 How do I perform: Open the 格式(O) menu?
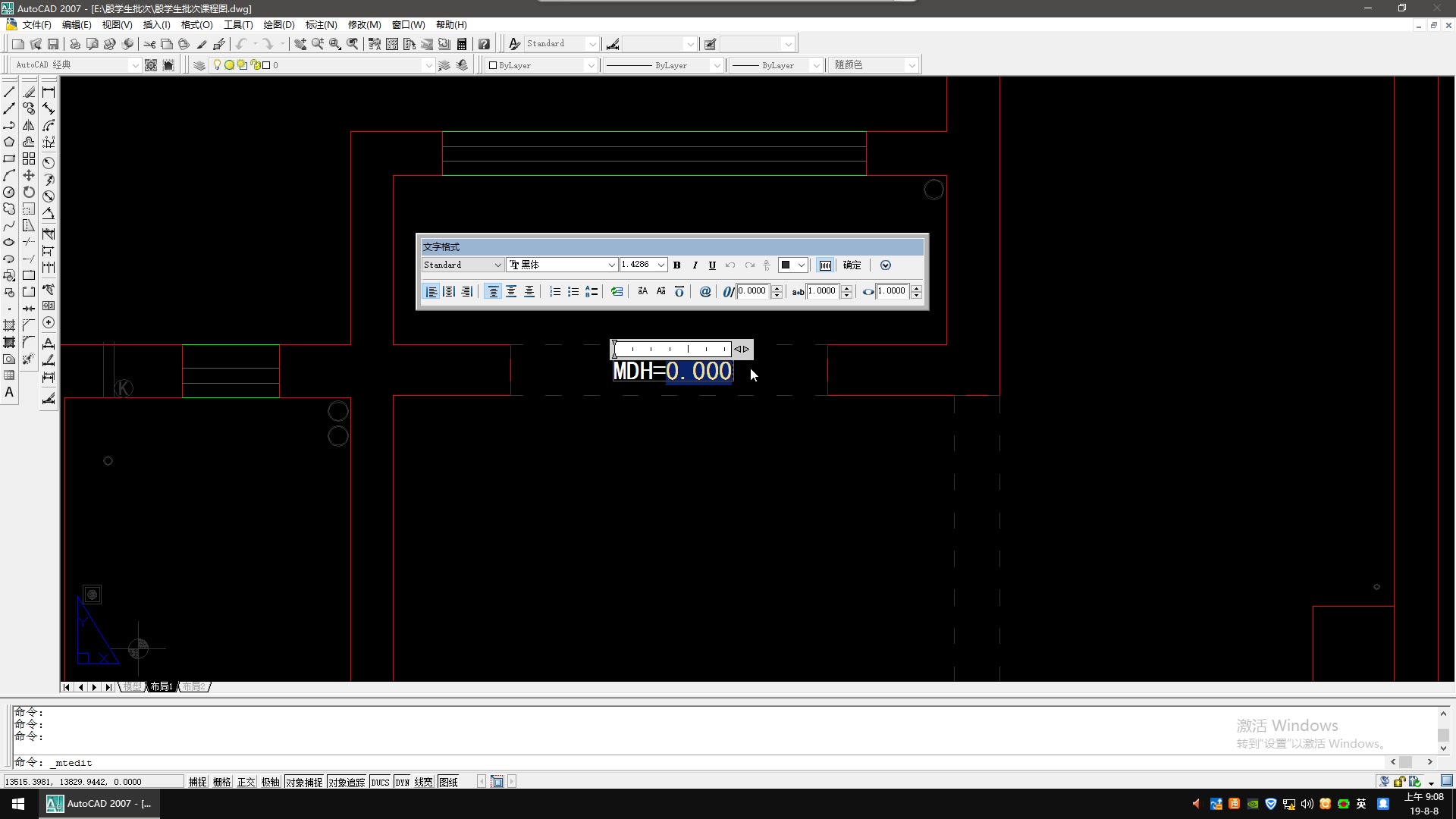(196, 25)
